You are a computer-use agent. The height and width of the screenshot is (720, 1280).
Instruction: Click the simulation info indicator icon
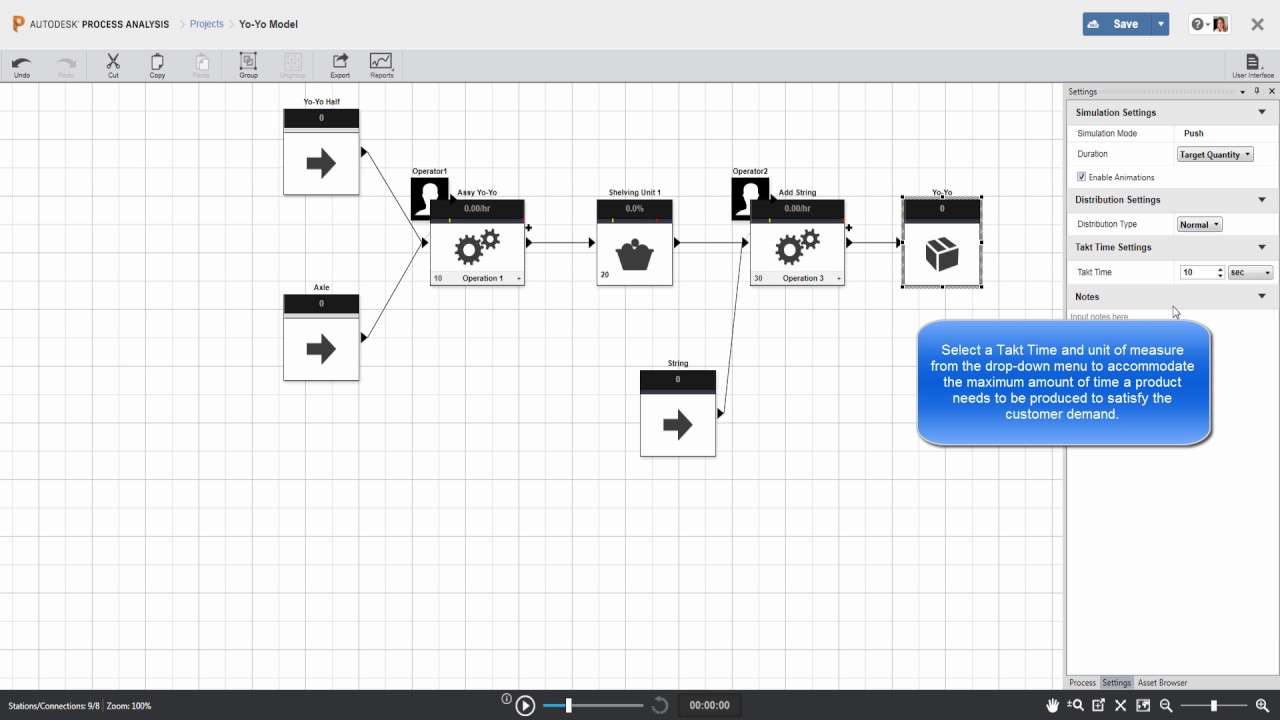pyautogui.click(x=507, y=699)
